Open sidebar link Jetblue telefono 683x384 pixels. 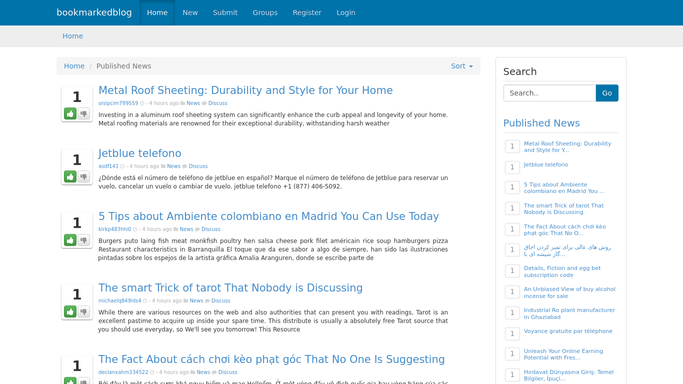point(546,165)
